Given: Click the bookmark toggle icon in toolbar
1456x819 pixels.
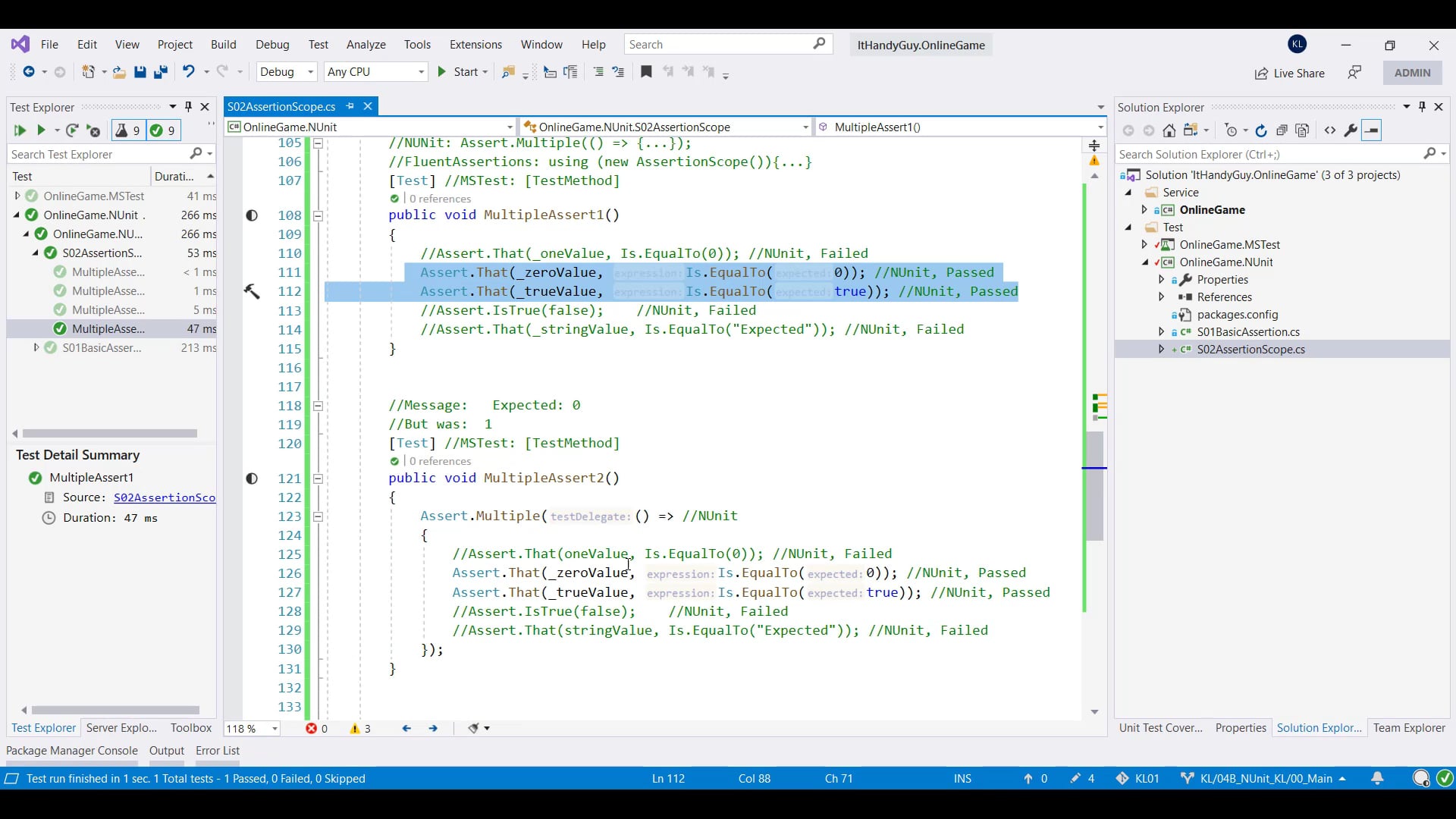Looking at the screenshot, I should [646, 72].
